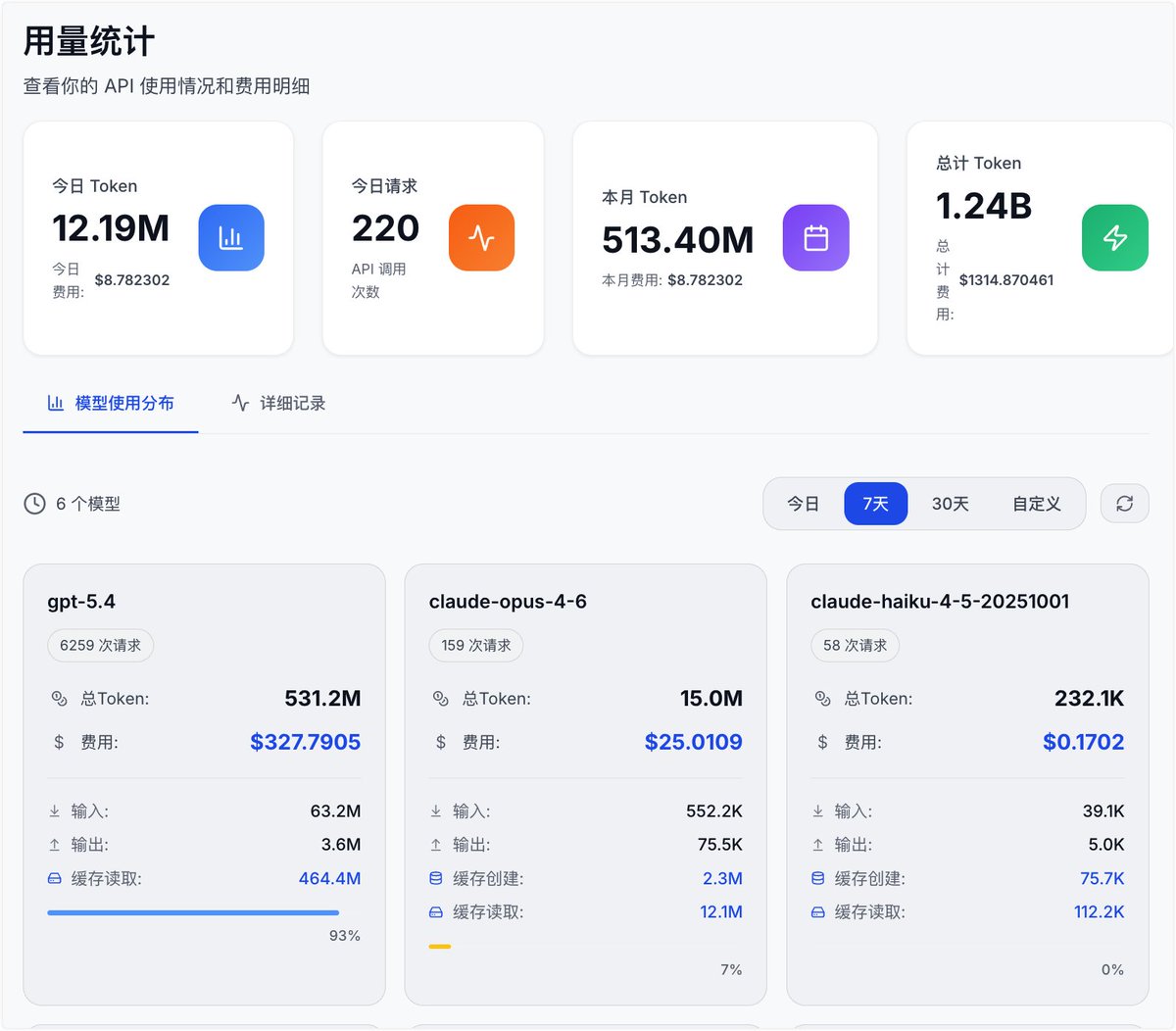Click the 513.40M 本月 Token value
The width and height of the screenshot is (1176, 1031).
click(x=678, y=240)
